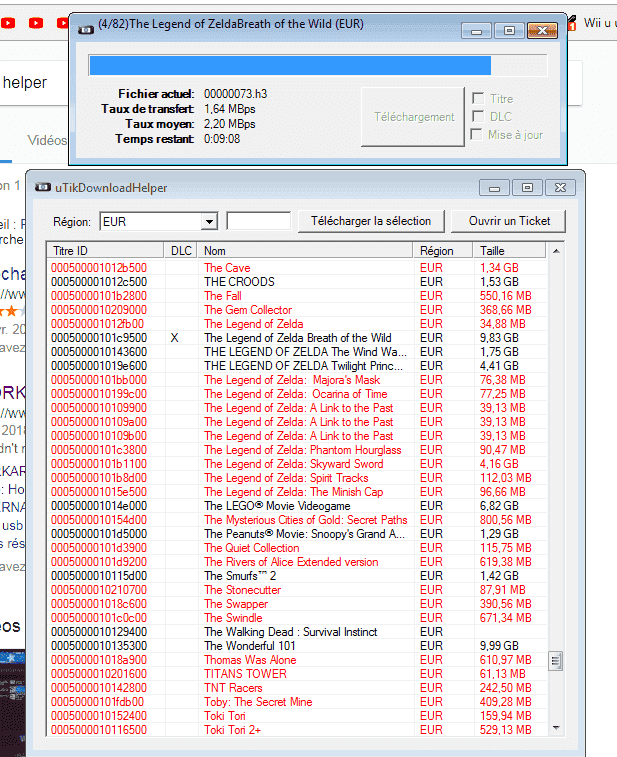Minimize the uTikDownloadHelper window
The height and width of the screenshot is (757, 617).
pos(494,187)
